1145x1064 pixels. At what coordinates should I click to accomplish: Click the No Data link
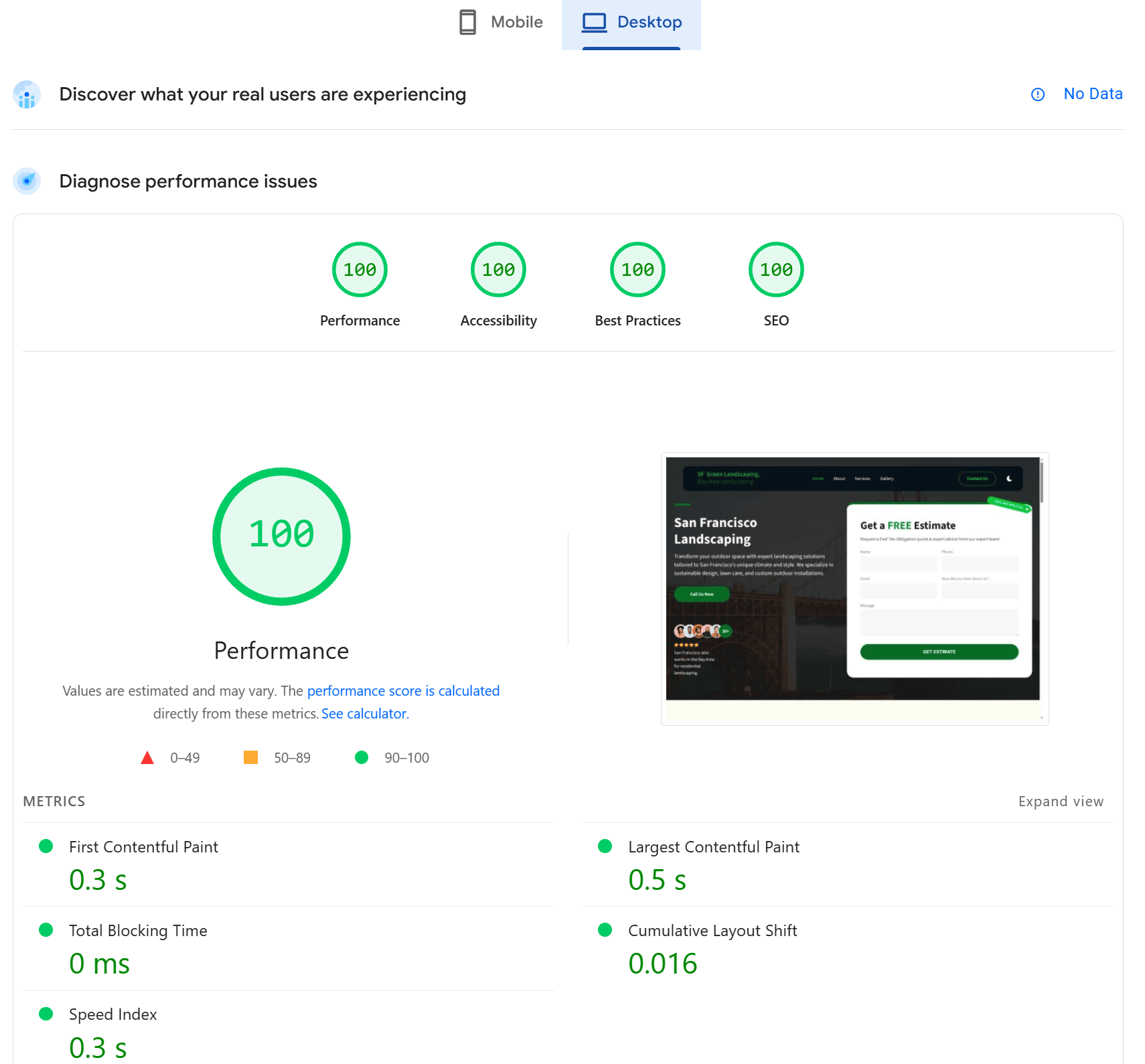click(x=1093, y=94)
